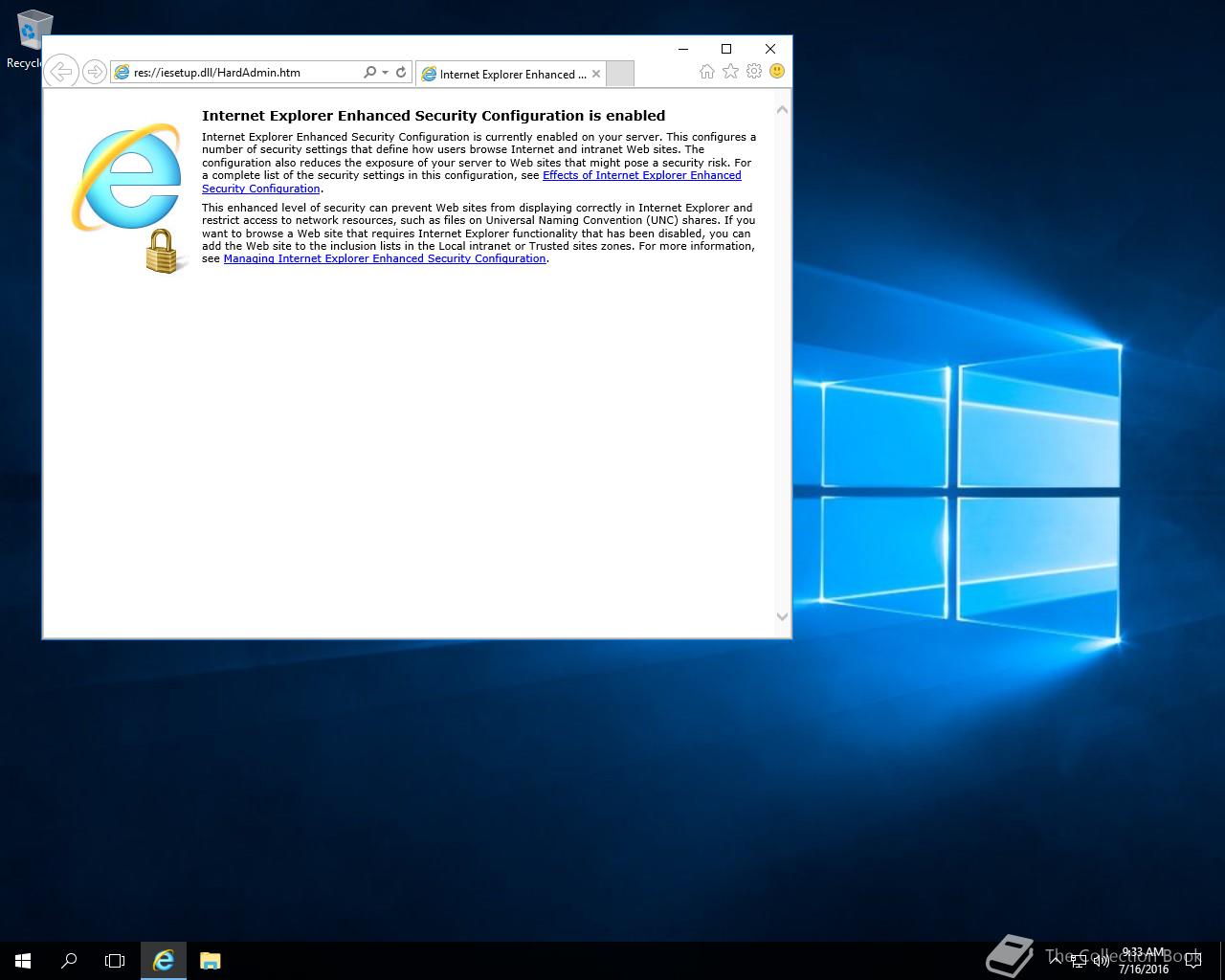Open Favorites star icon

tap(730, 72)
